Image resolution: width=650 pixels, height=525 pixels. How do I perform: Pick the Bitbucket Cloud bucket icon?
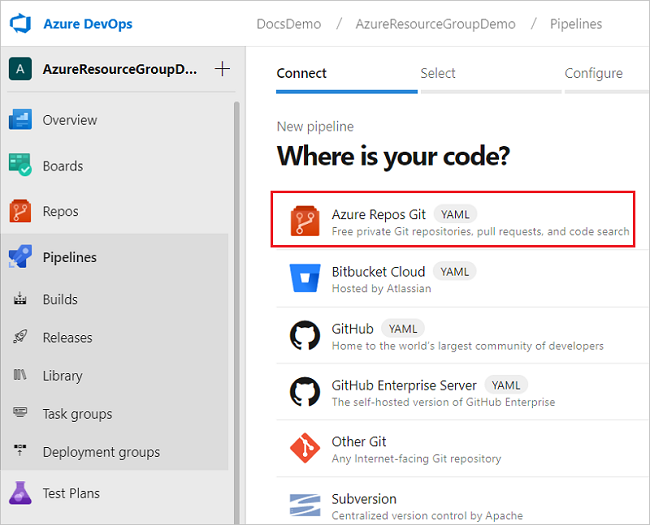click(x=304, y=278)
